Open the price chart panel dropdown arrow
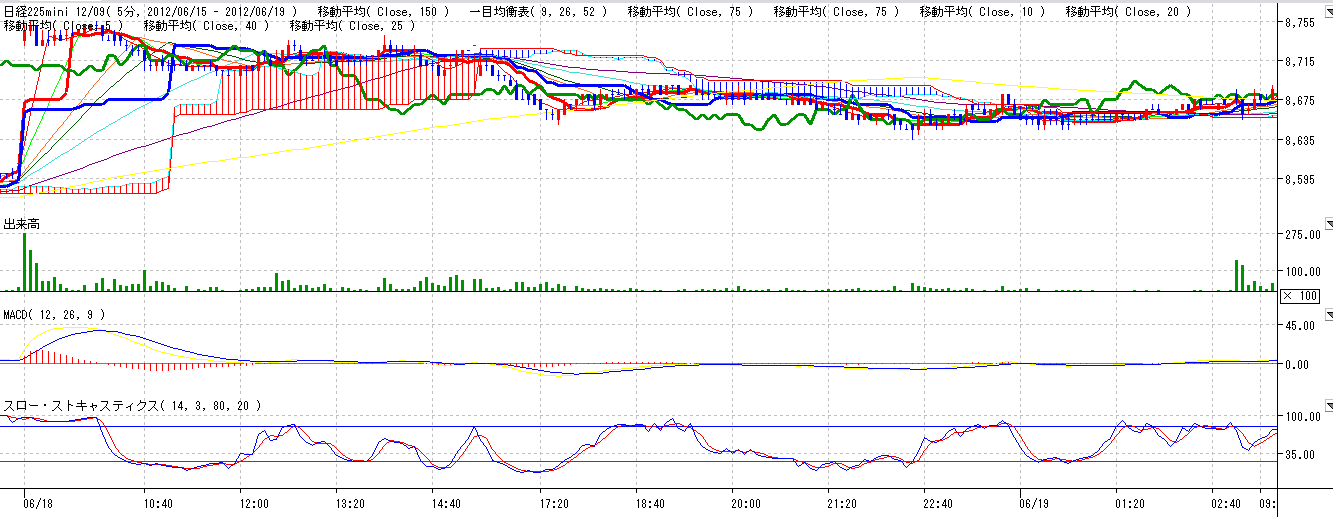The height and width of the screenshot is (517, 1333). tap(1328, 11)
